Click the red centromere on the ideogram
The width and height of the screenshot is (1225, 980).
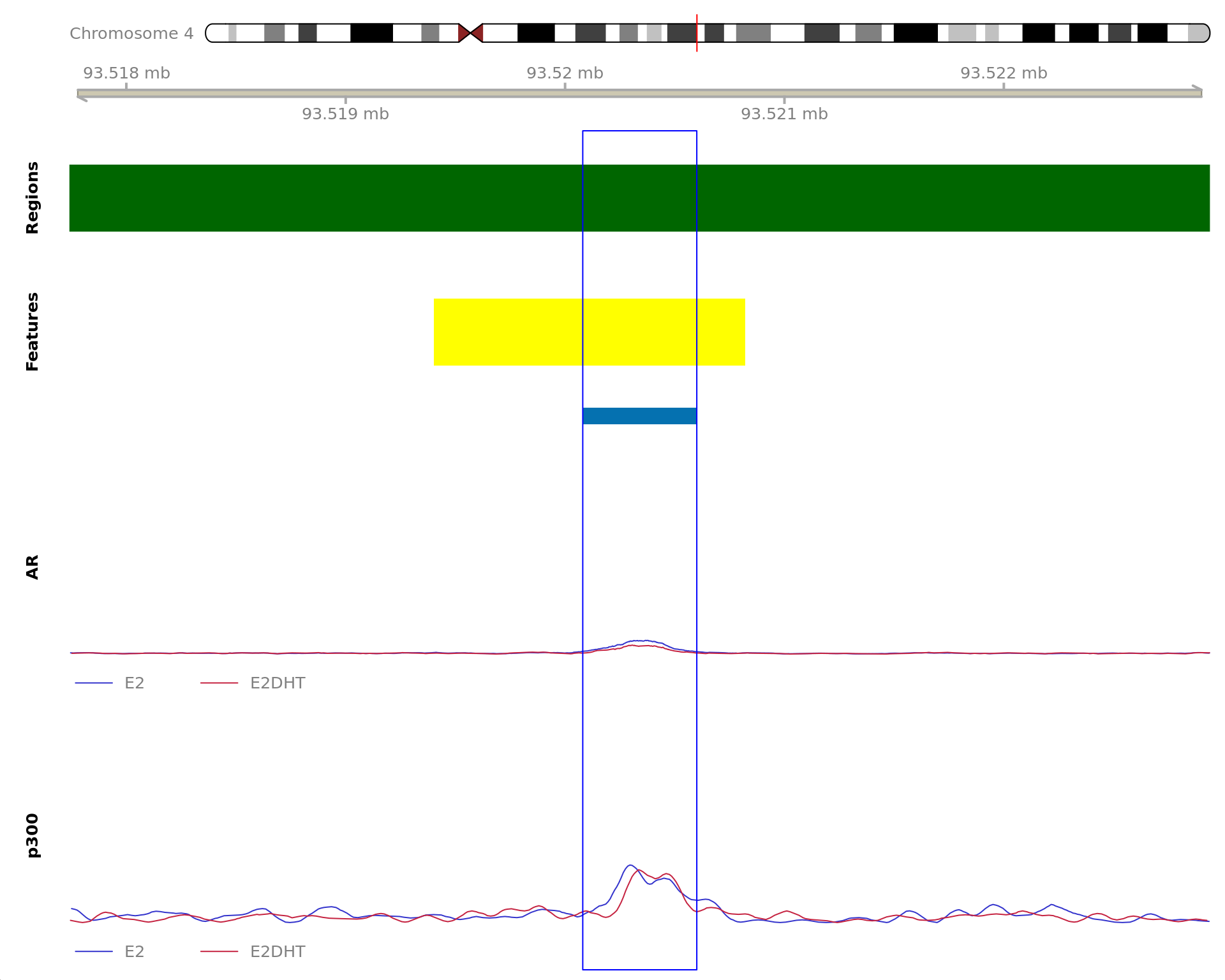[471, 33]
